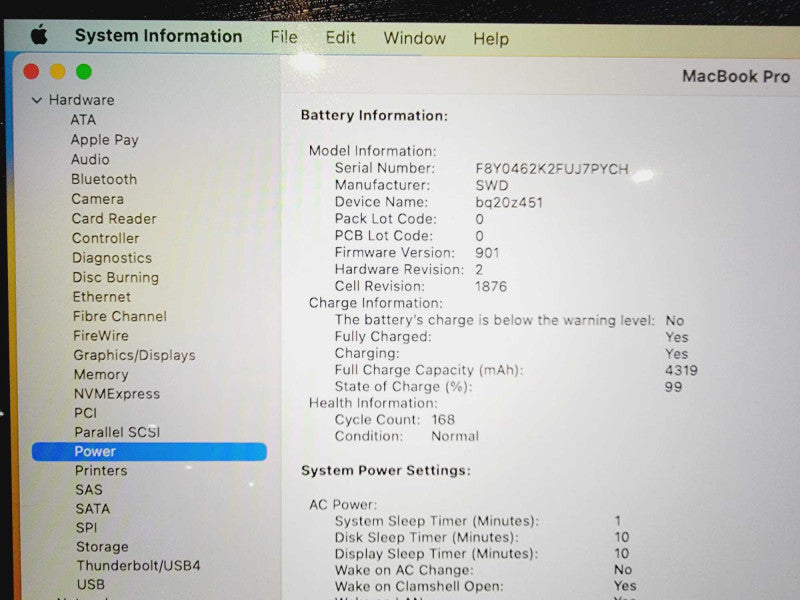
Task: Select PCI in the sidebar
Action: 85,413
